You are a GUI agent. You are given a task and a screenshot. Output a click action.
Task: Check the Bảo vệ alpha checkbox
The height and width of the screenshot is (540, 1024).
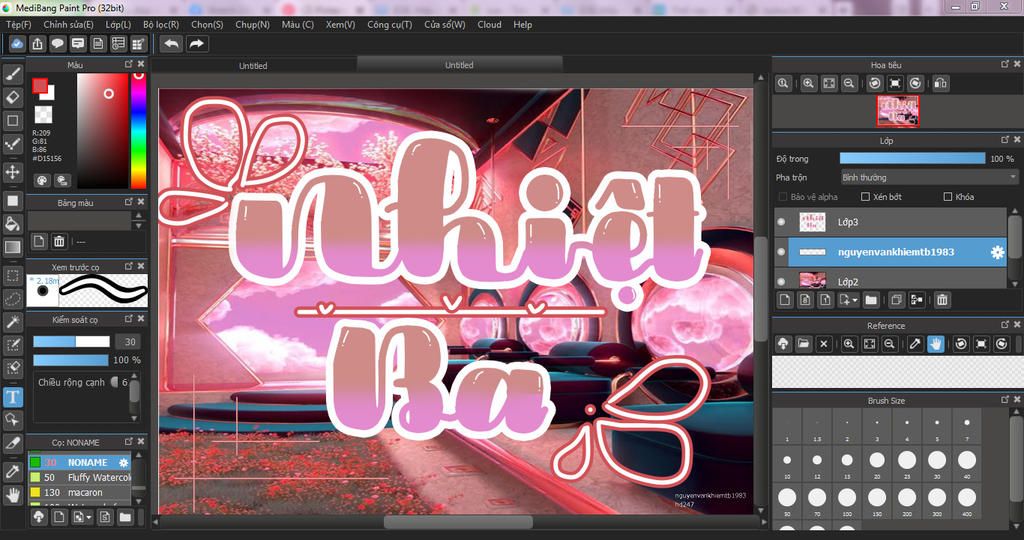[782, 197]
